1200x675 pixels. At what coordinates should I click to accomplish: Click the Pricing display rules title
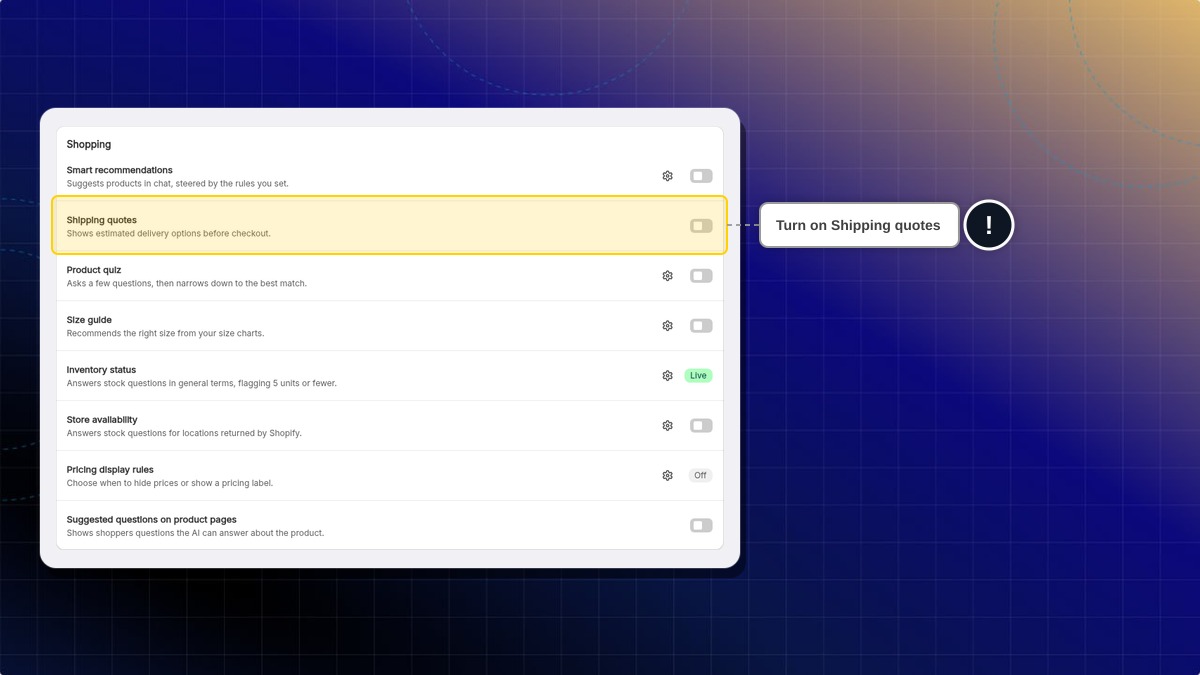pos(110,470)
